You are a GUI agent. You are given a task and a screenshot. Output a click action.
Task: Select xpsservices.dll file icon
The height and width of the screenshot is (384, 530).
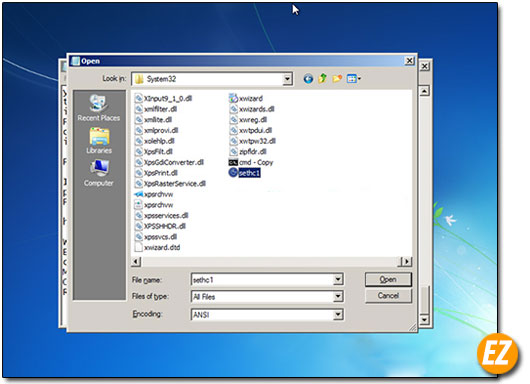pyautogui.click(x=139, y=215)
